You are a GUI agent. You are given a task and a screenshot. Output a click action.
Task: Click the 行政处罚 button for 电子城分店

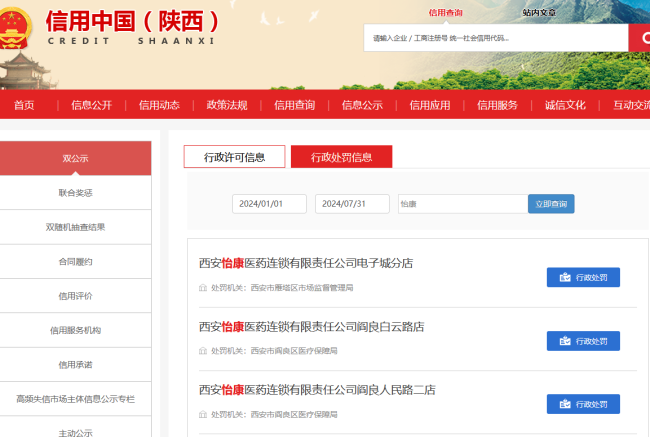pos(583,277)
